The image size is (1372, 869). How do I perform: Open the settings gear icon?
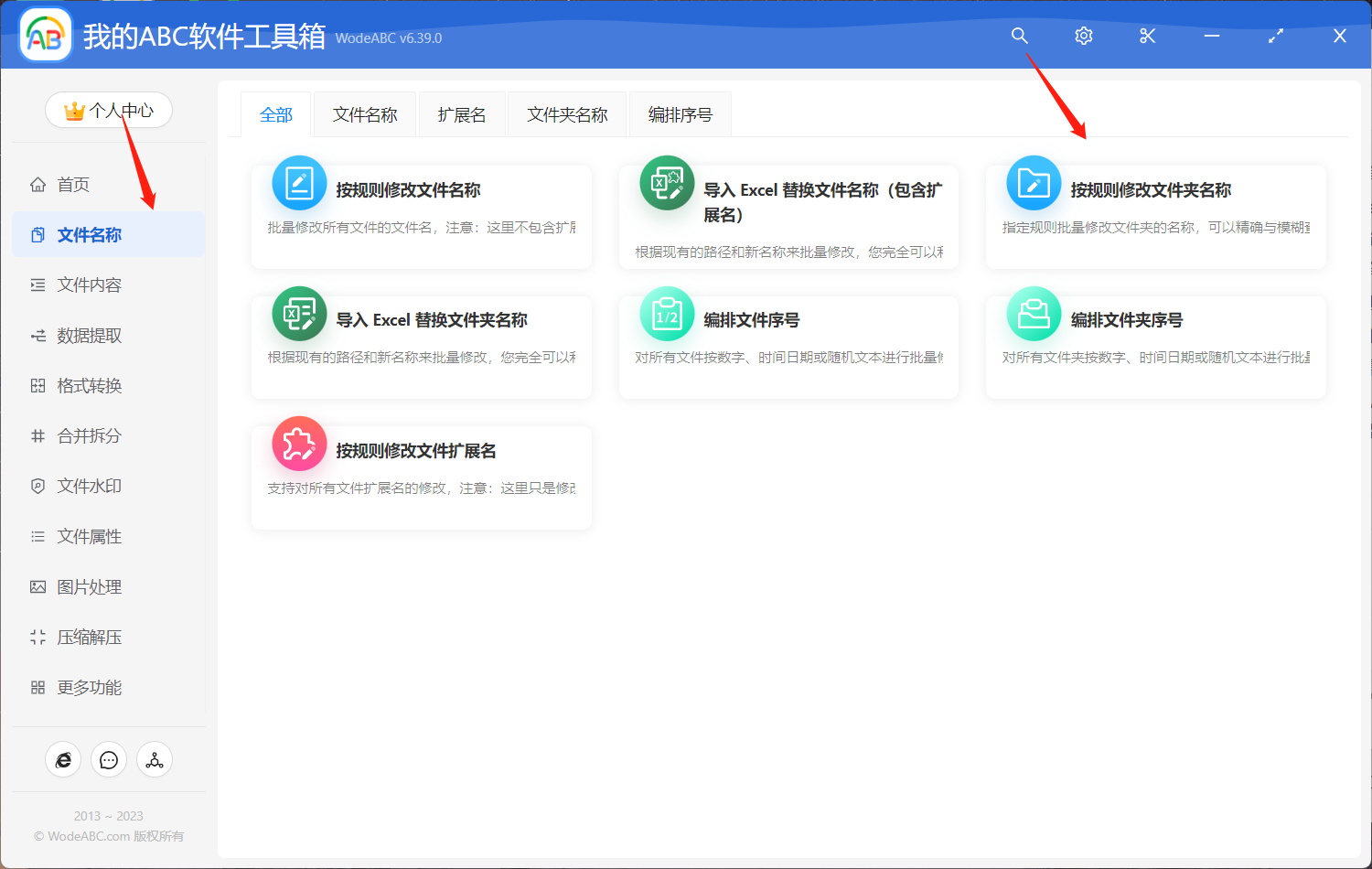click(1083, 36)
